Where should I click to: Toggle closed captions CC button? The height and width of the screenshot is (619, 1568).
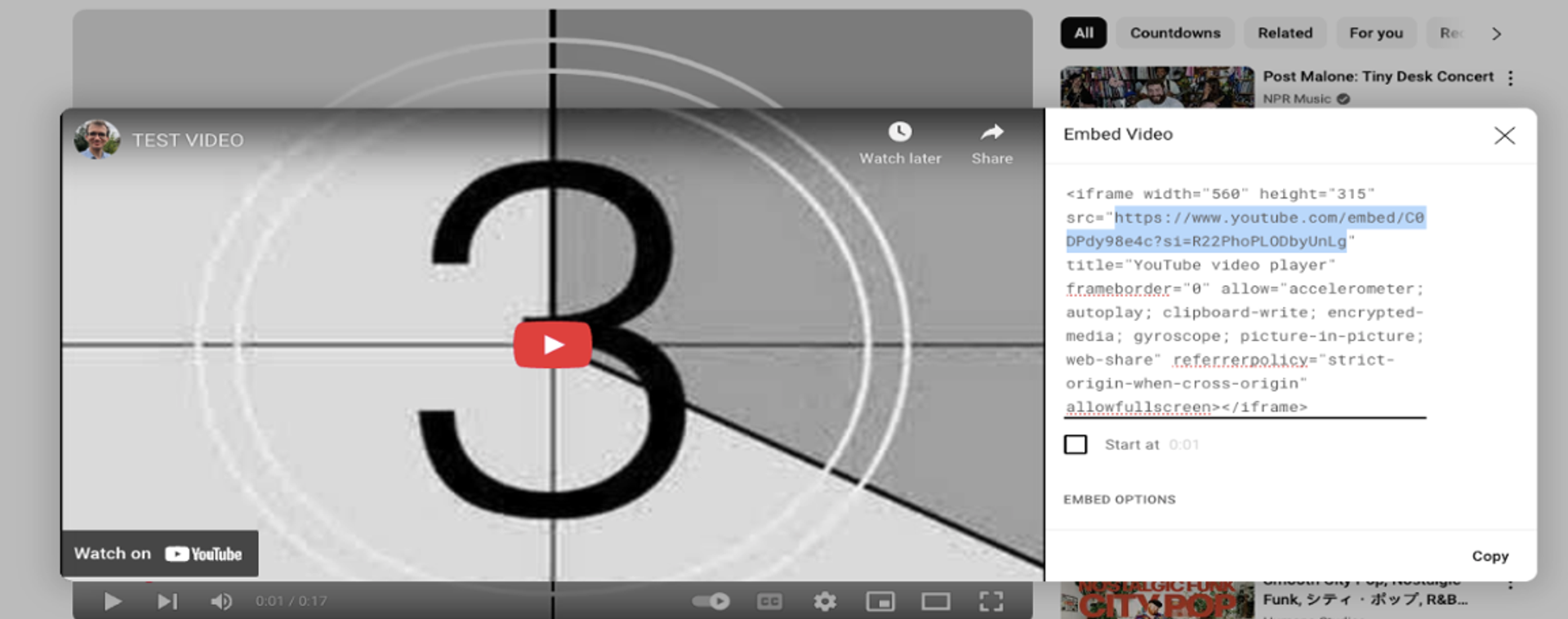(x=769, y=602)
